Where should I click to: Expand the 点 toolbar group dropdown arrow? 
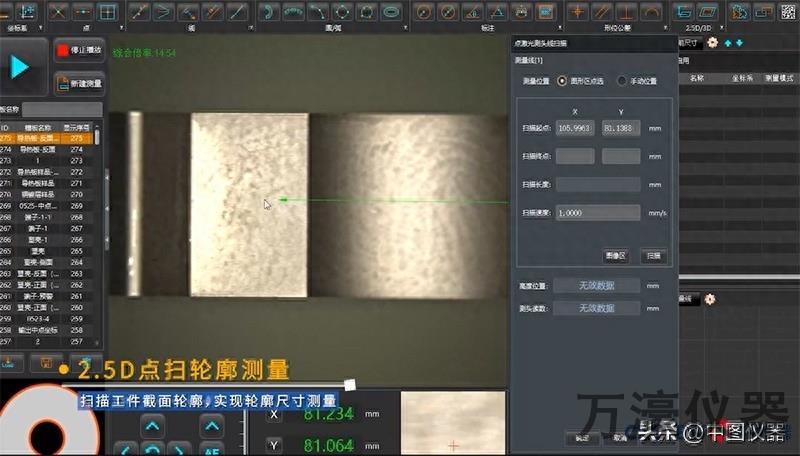[x=121, y=28]
